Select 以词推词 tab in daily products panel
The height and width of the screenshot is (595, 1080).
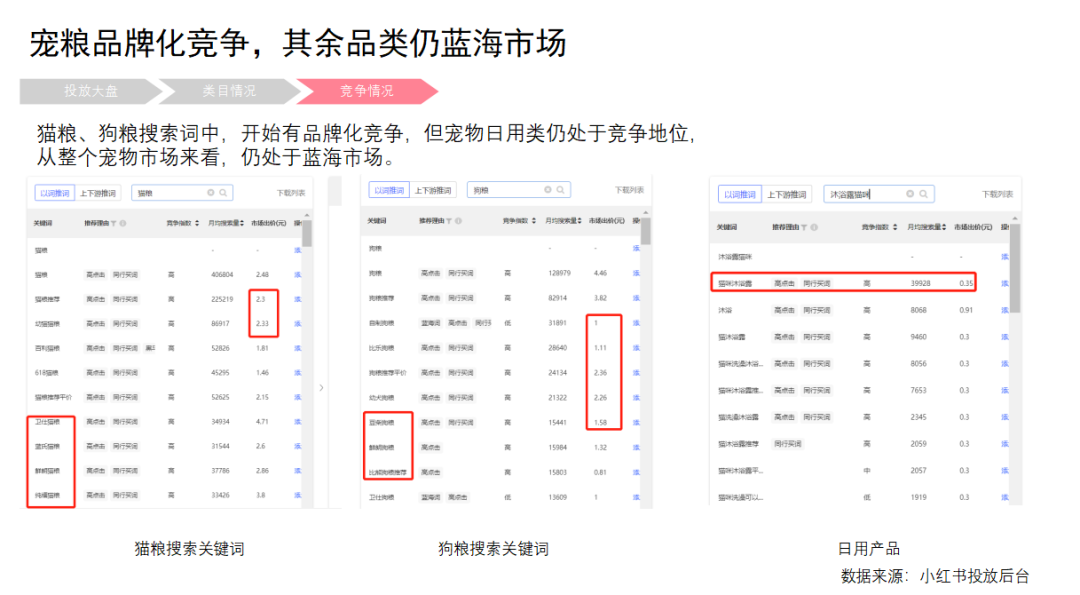tap(740, 195)
